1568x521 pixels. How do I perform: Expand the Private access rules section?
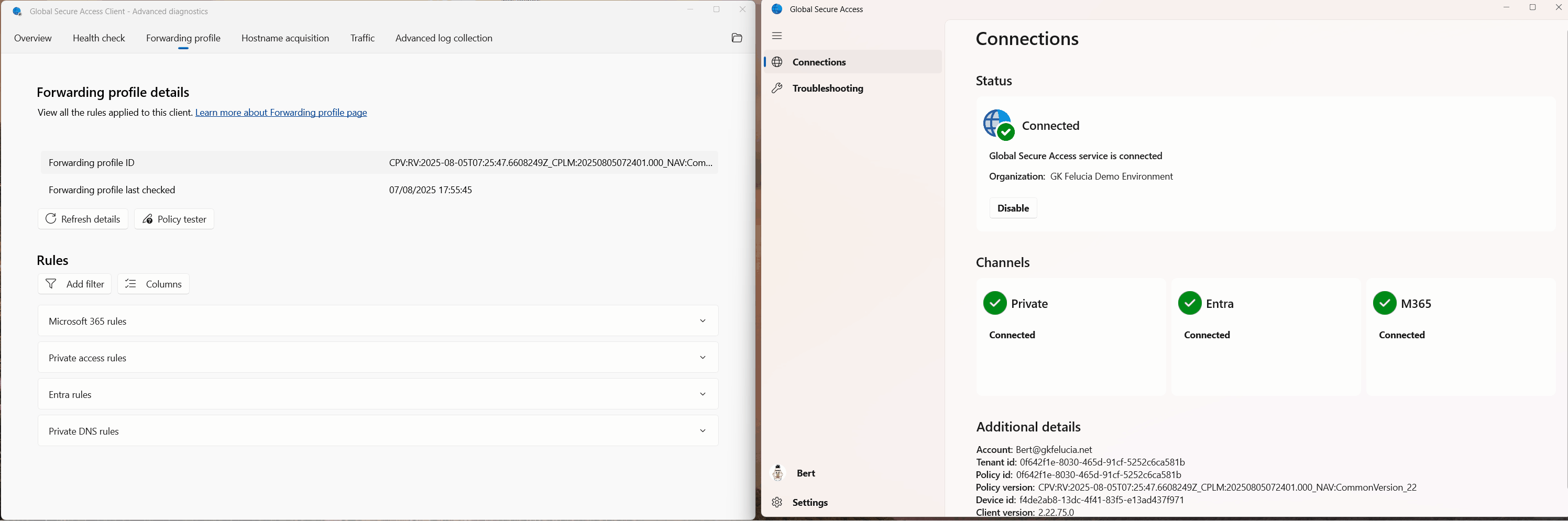coord(703,357)
